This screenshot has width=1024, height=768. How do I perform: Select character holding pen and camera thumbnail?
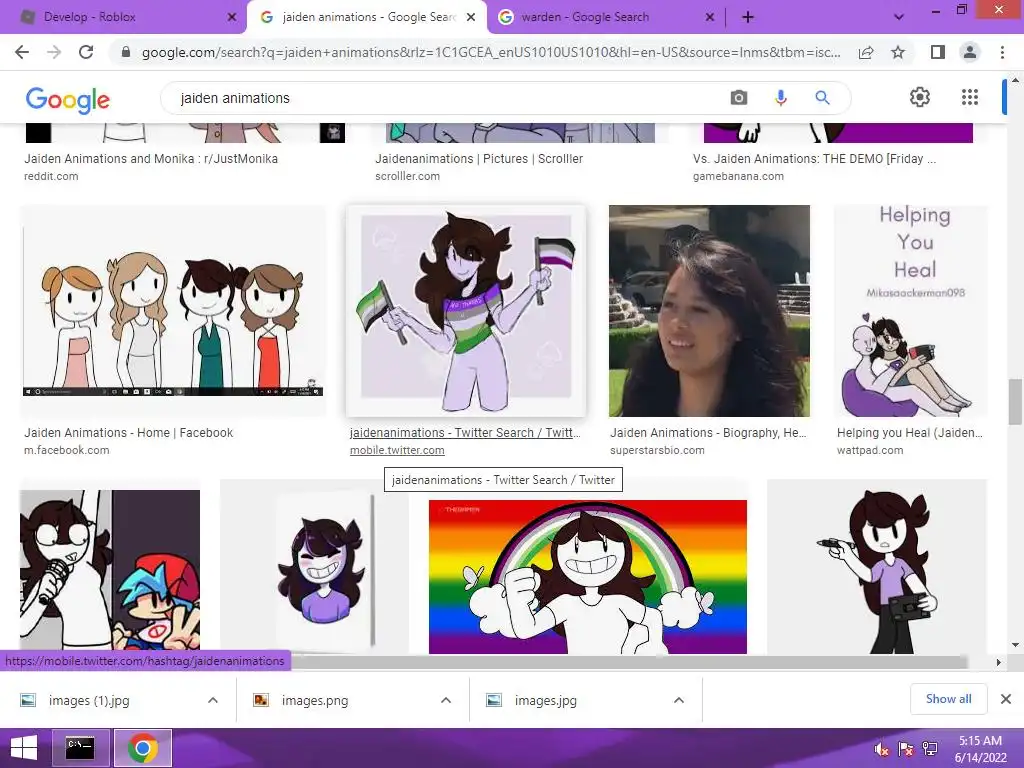[876, 567]
